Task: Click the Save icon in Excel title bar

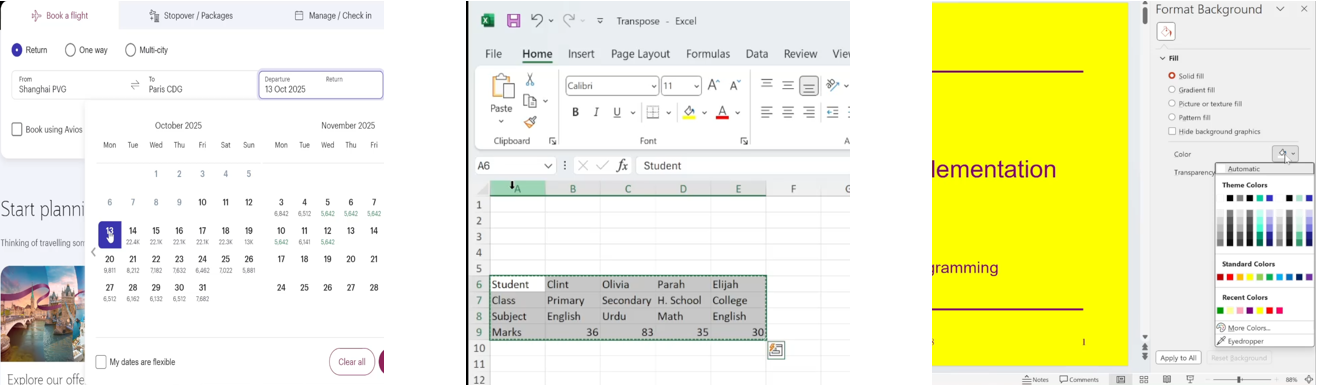Action: 514,20
